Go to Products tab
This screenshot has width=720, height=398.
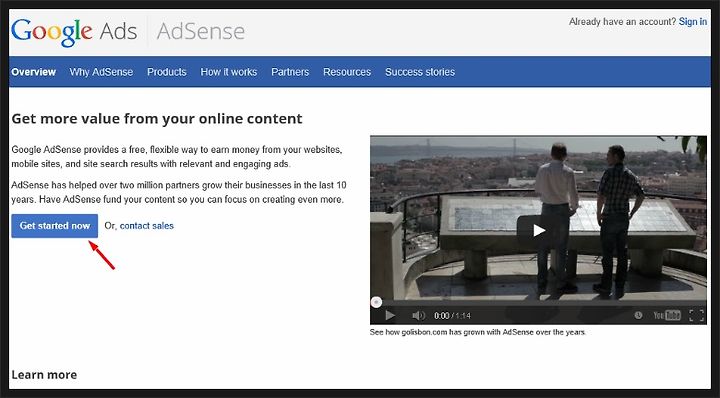tap(167, 72)
